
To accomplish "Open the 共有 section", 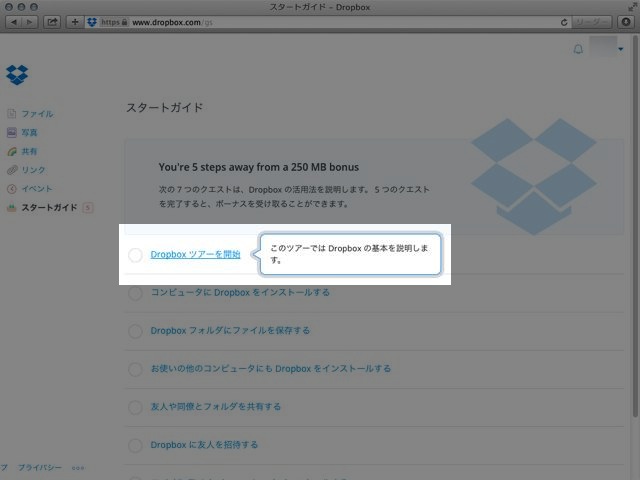I will click(29, 151).
